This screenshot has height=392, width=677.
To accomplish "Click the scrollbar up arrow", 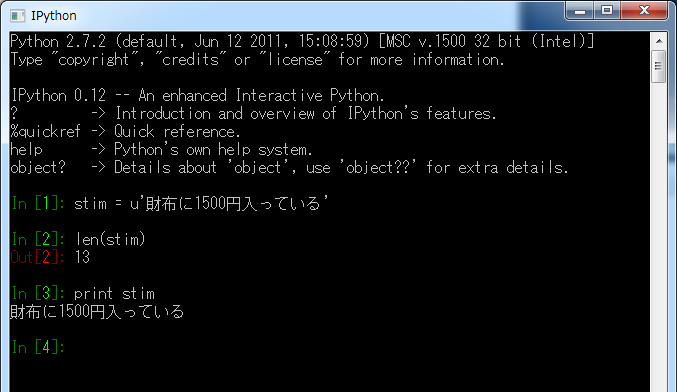I will (658, 41).
